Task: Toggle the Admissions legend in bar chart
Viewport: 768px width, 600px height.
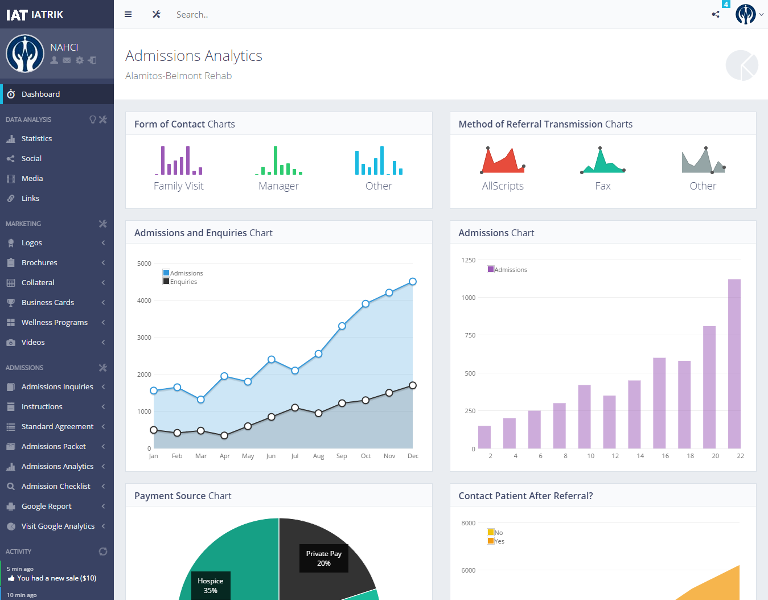Action: coord(509,269)
